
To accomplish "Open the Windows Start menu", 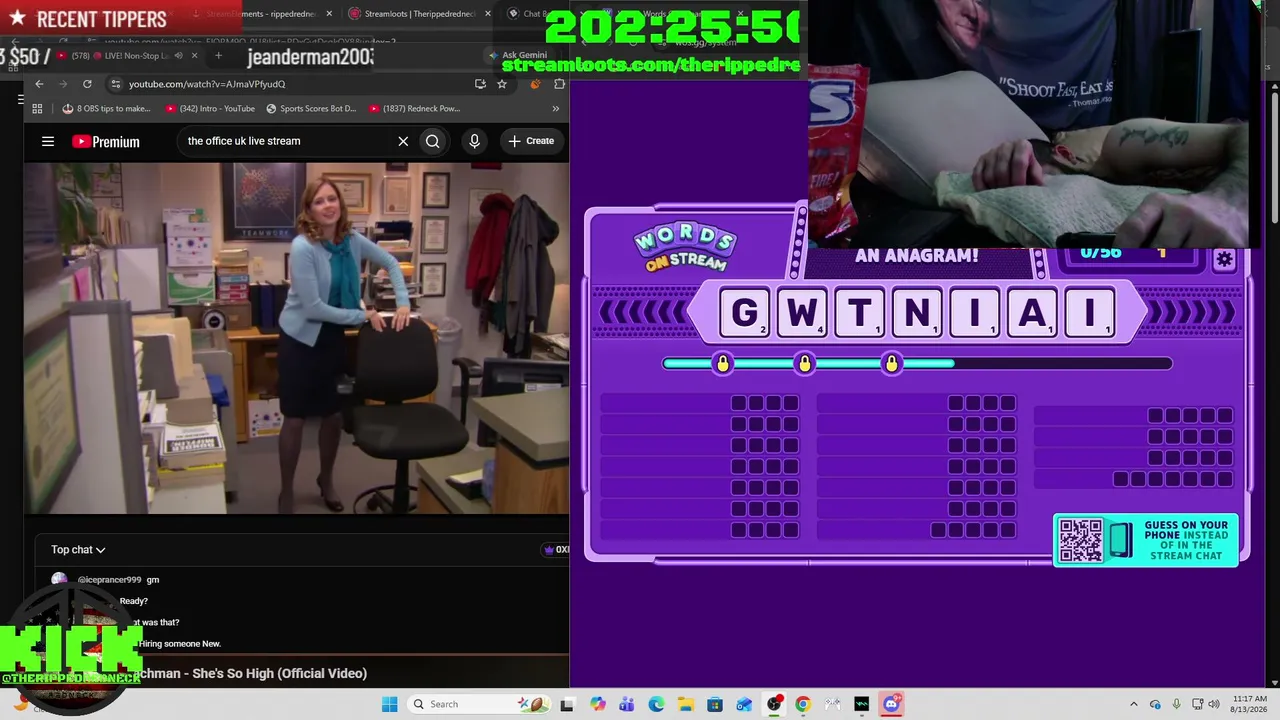I will point(390,704).
